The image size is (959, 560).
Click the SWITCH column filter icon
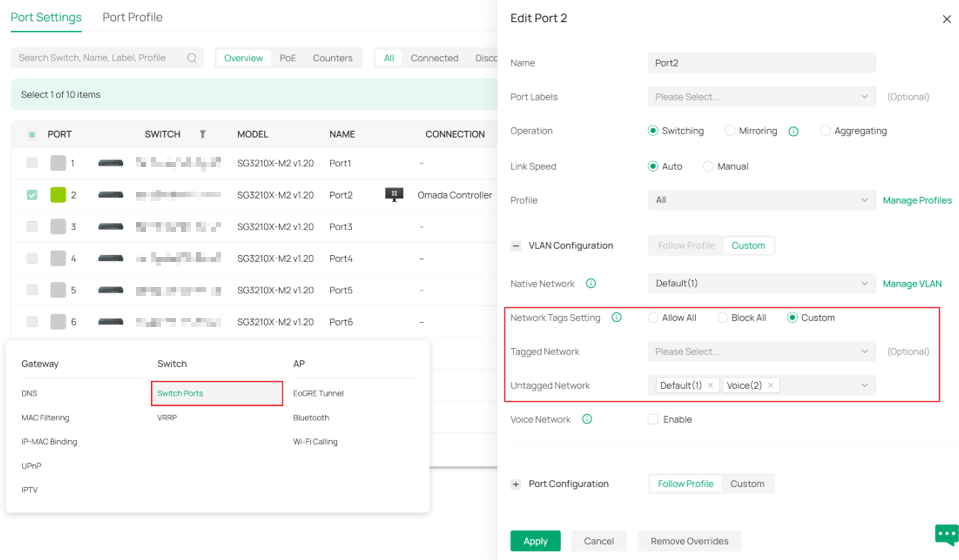click(202, 134)
